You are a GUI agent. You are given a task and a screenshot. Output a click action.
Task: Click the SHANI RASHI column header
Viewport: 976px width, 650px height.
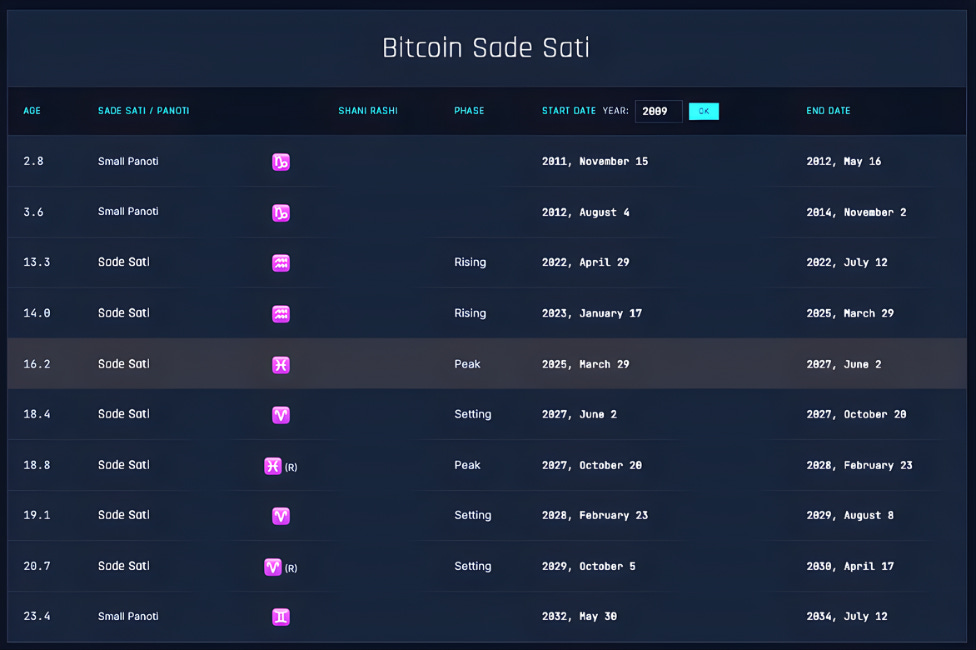368,111
